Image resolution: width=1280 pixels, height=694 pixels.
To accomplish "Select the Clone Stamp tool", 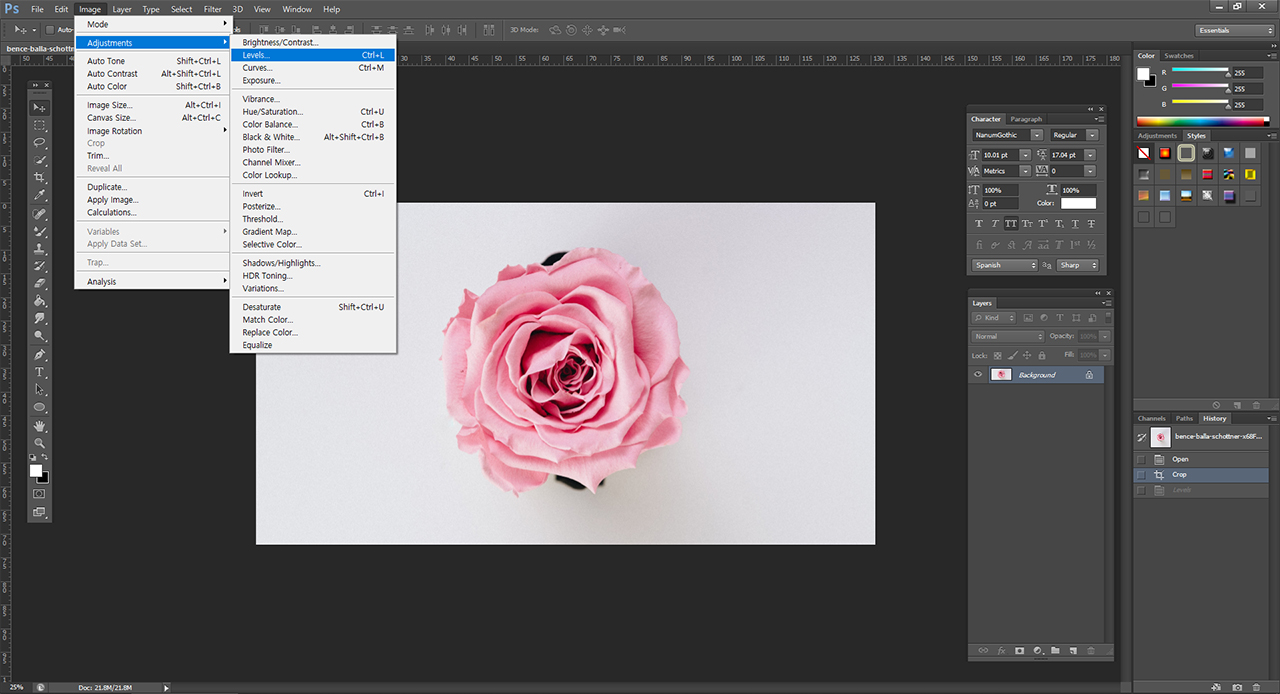I will pos(40,248).
